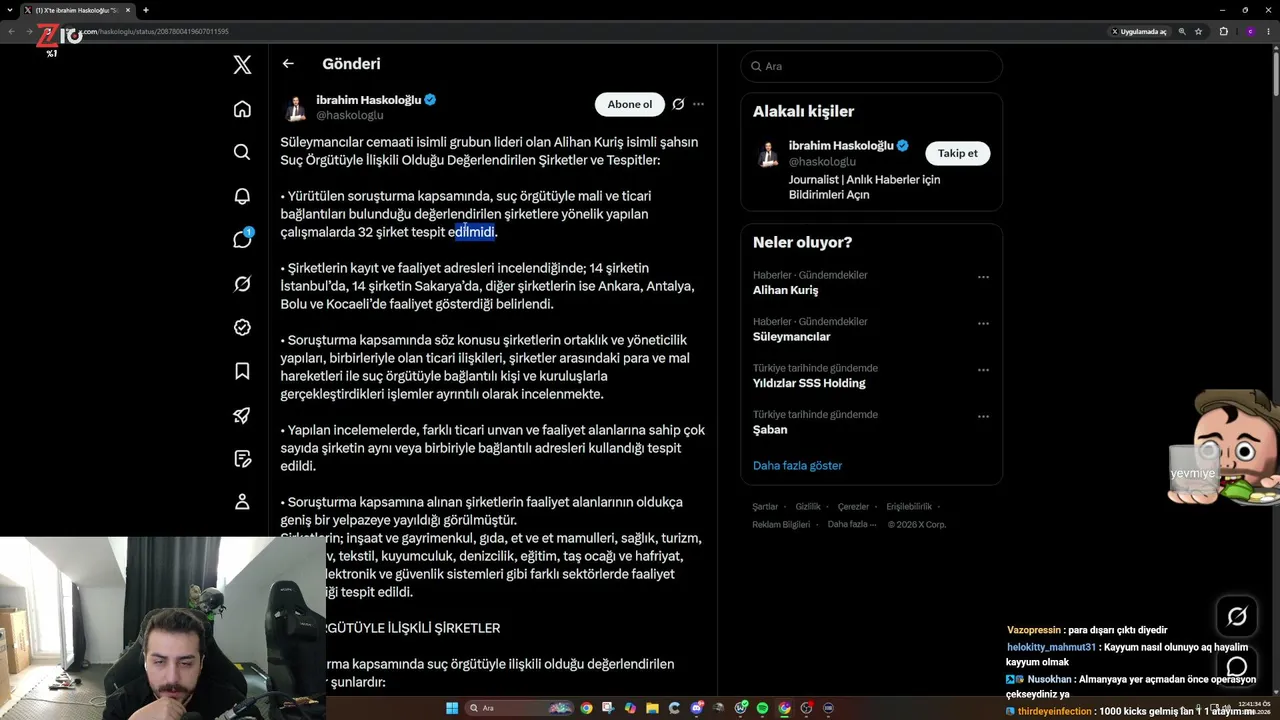Open the Erişilebilirlik footer link
Image resolution: width=1280 pixels, height=720 pixels.
pos(909,507)
